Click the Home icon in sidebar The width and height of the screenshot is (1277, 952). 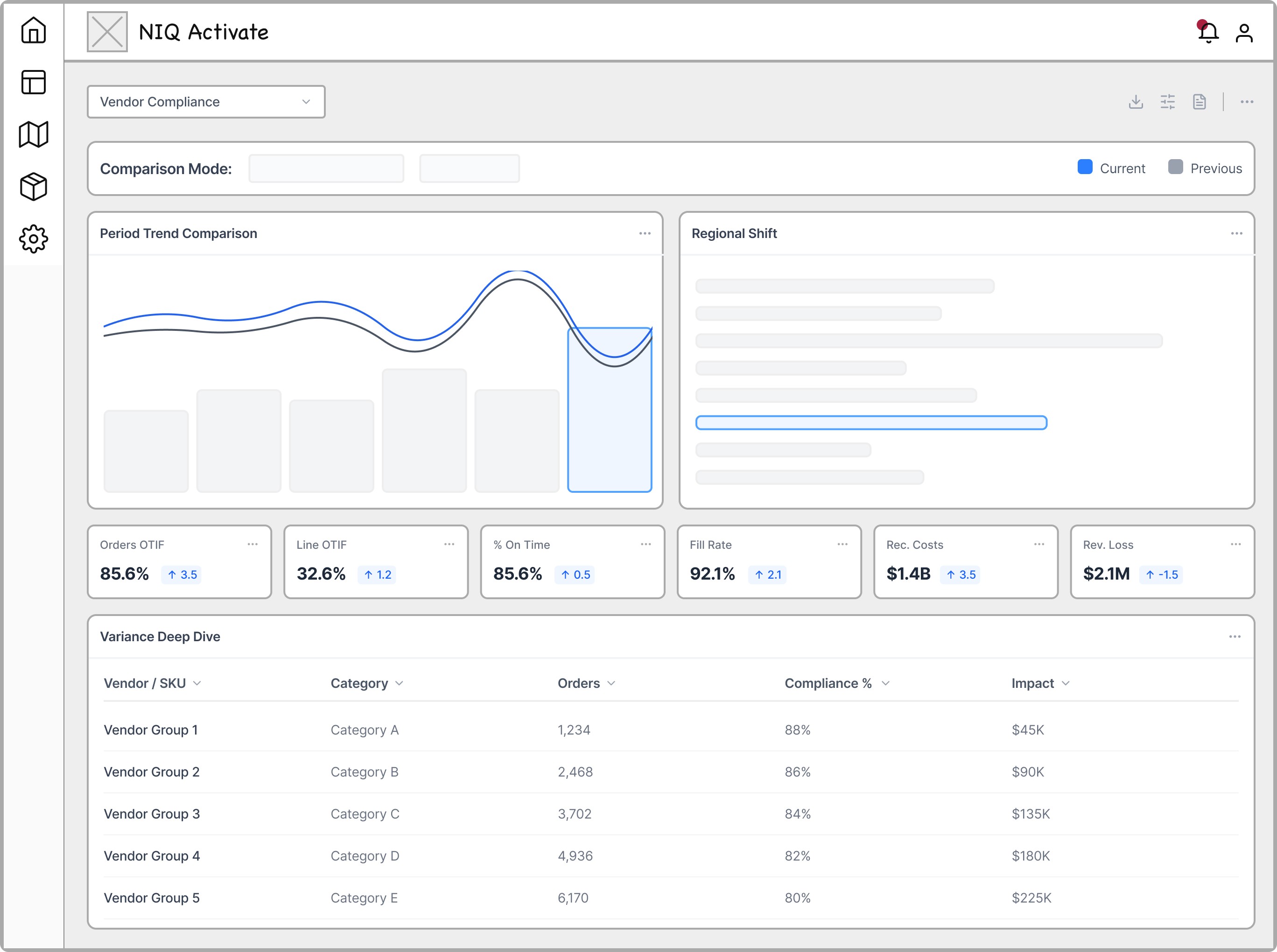[x=34, y=30]
